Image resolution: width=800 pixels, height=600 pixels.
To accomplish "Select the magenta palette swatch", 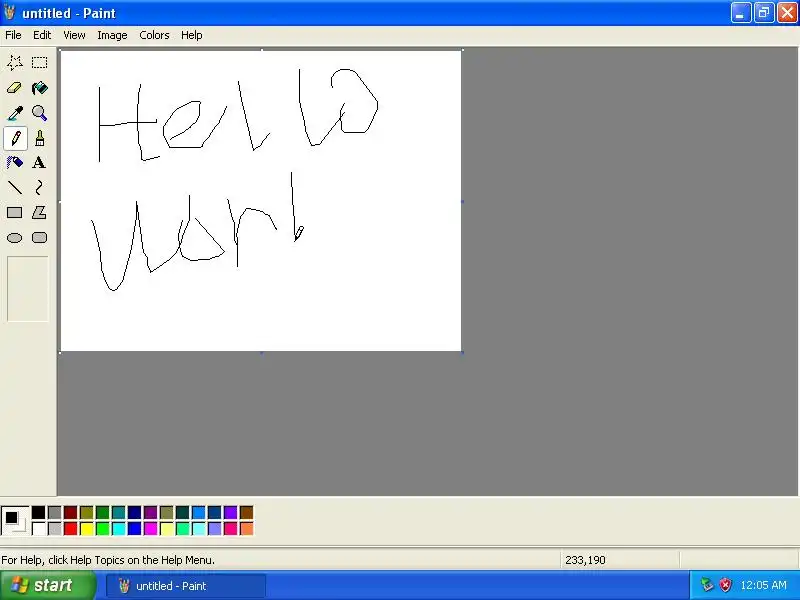I will pyautogui.click(x=151, y=529).
